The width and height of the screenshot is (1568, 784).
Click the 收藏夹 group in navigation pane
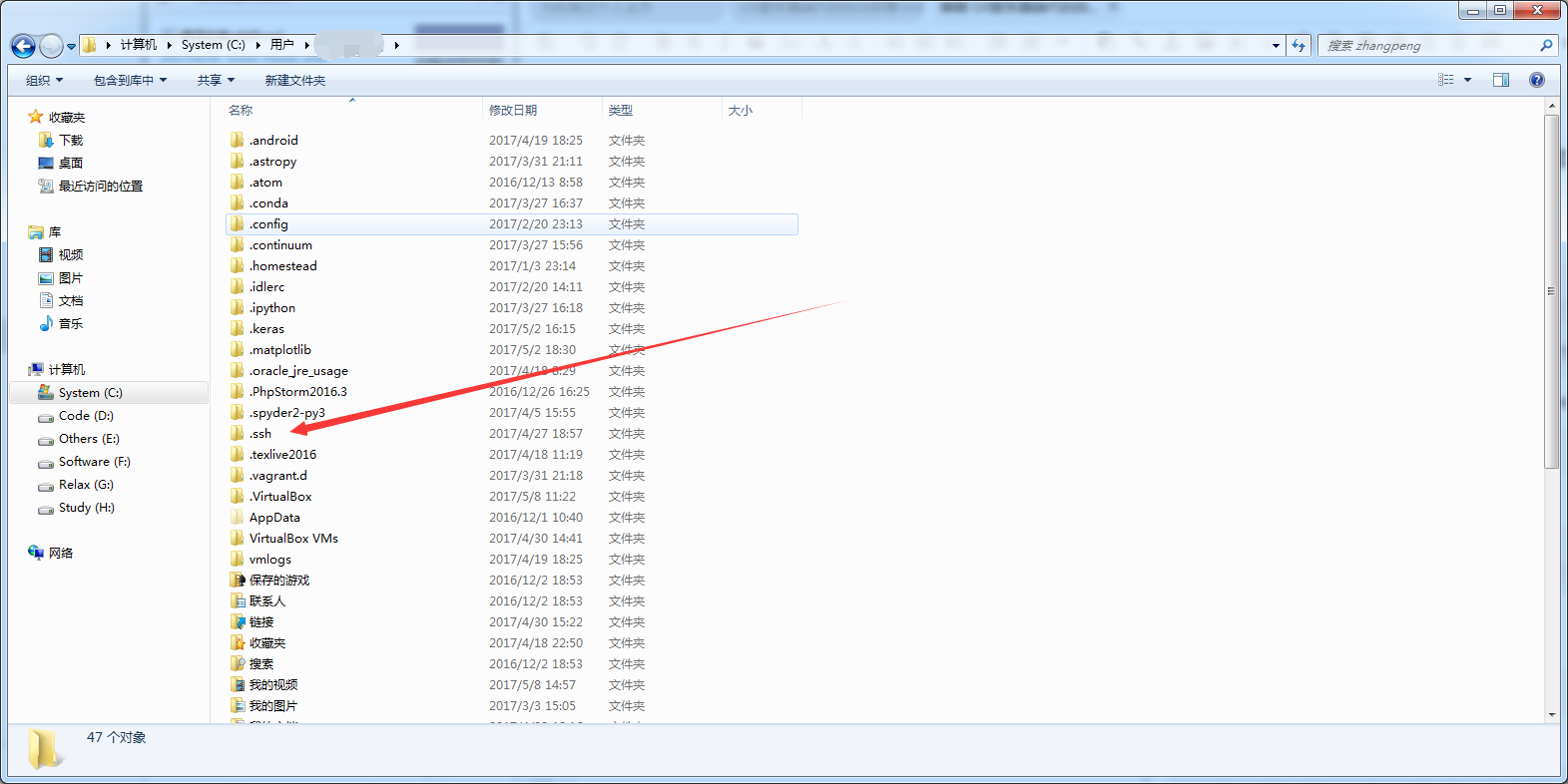coord(67,118)
